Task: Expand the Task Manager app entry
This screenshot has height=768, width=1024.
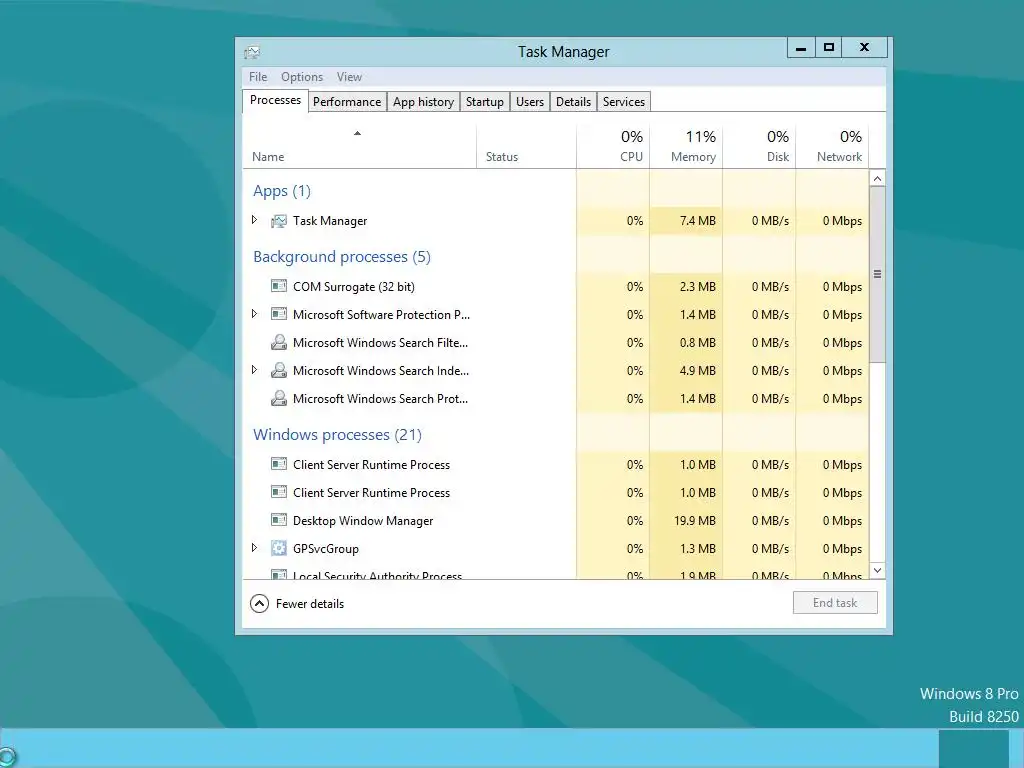Action: [x=255, y=220]
